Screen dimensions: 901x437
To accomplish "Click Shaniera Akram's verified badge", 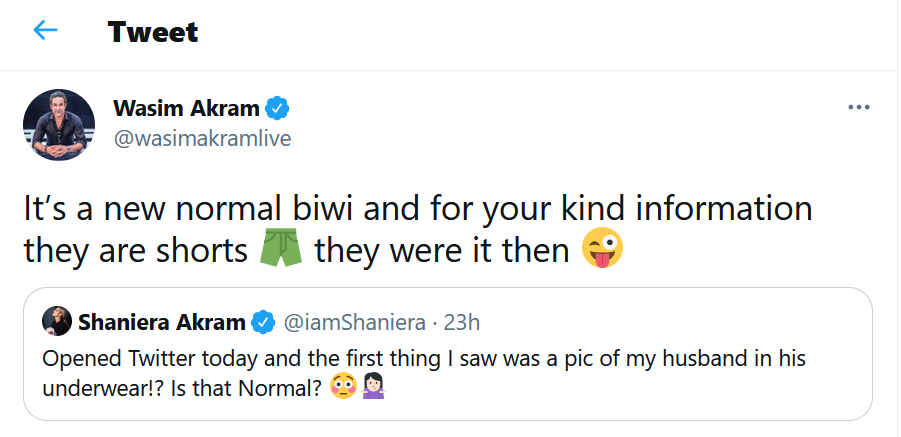I will 263,322.
